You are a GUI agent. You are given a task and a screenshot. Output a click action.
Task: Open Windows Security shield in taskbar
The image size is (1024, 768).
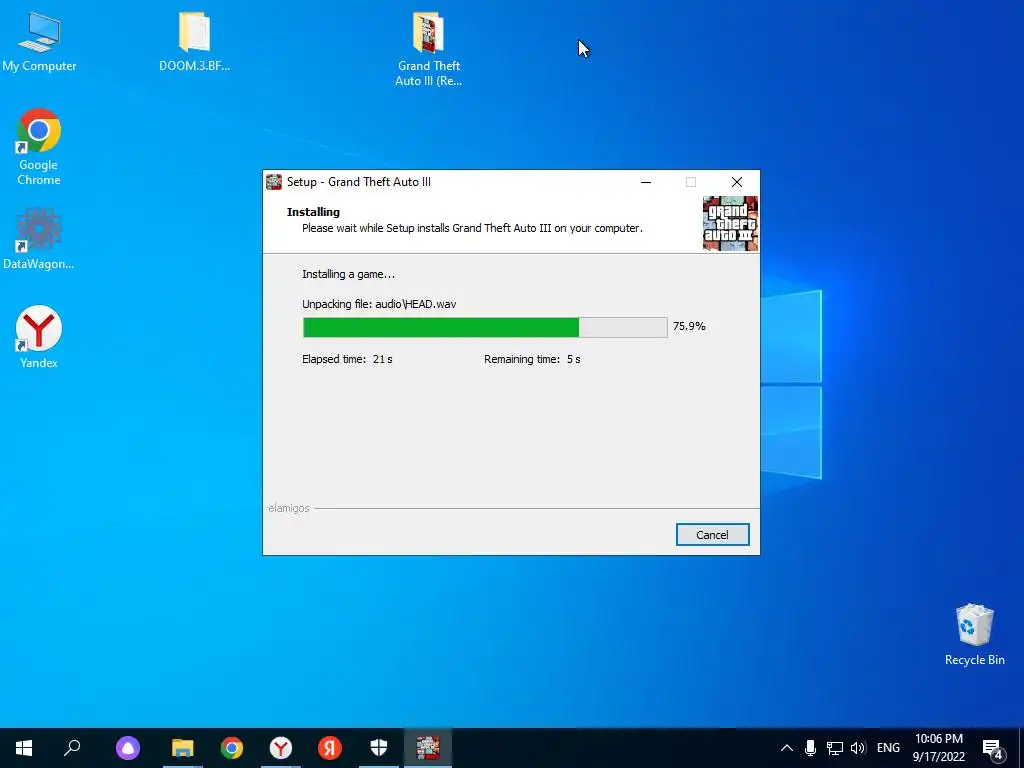pyautogui.click(x=379, y=748)
